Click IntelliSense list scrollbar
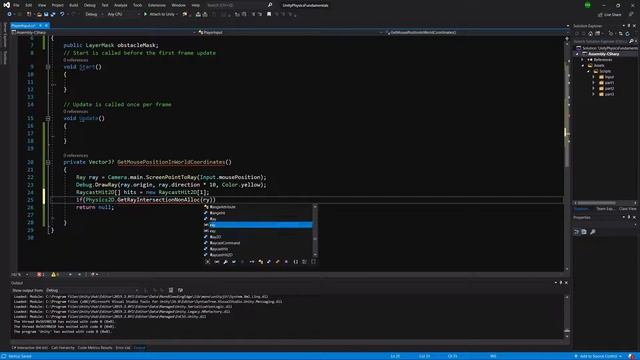Image resolution: width=640 pixels, height=360 pixels. coord(315,231)
